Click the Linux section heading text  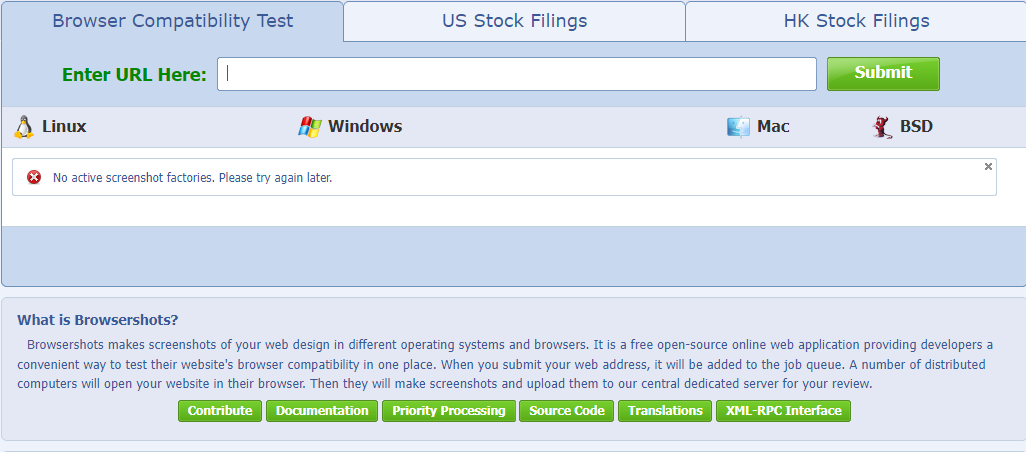[64, 126]
